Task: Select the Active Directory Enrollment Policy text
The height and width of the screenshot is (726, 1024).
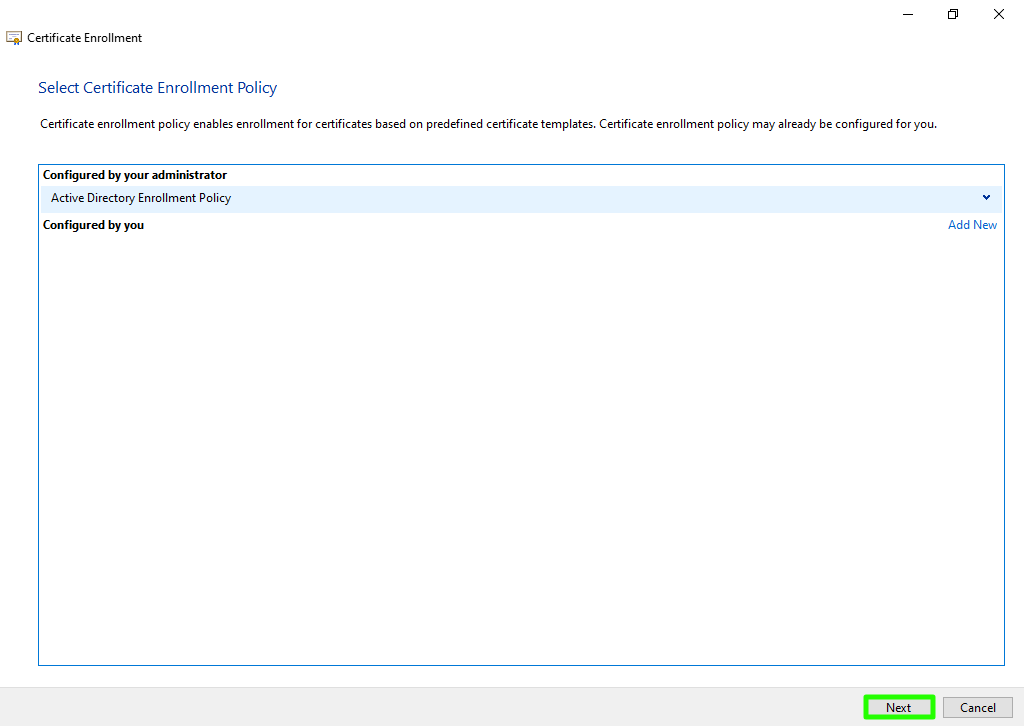Action: point(141,198)
